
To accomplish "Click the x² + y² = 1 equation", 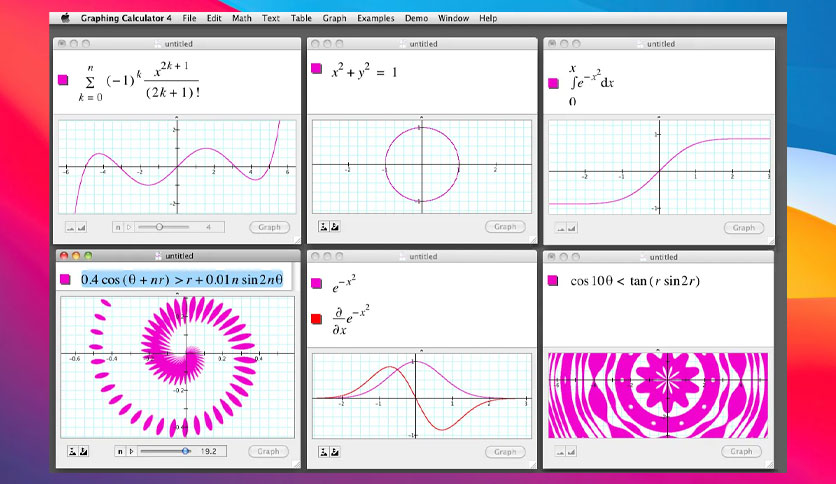I will (365, 70).
